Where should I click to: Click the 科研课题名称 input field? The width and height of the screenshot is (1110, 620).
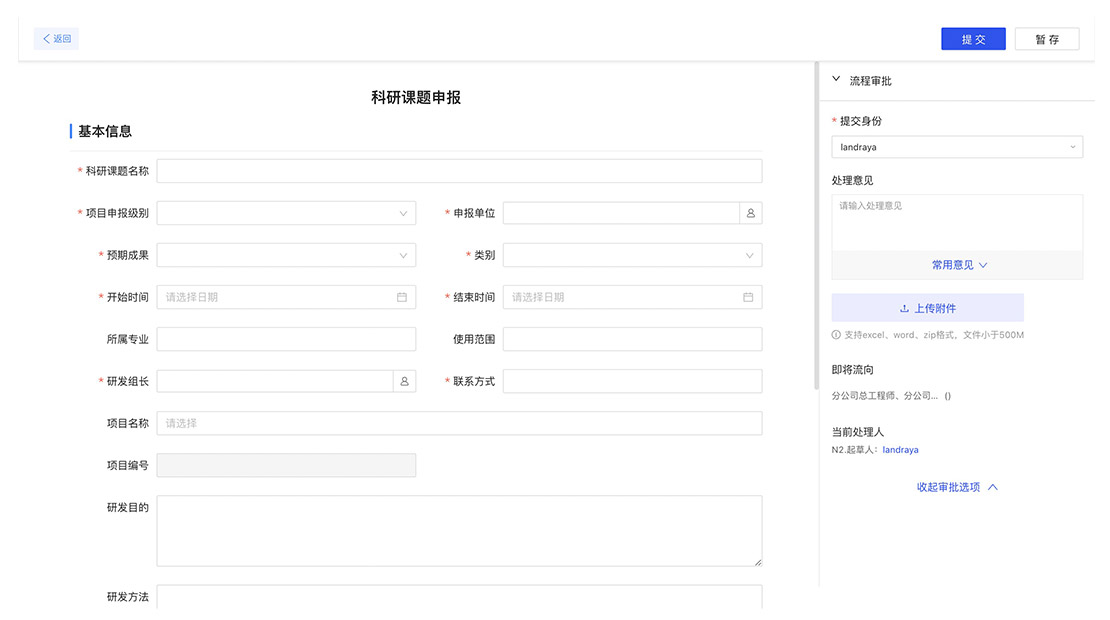(459, 171)
